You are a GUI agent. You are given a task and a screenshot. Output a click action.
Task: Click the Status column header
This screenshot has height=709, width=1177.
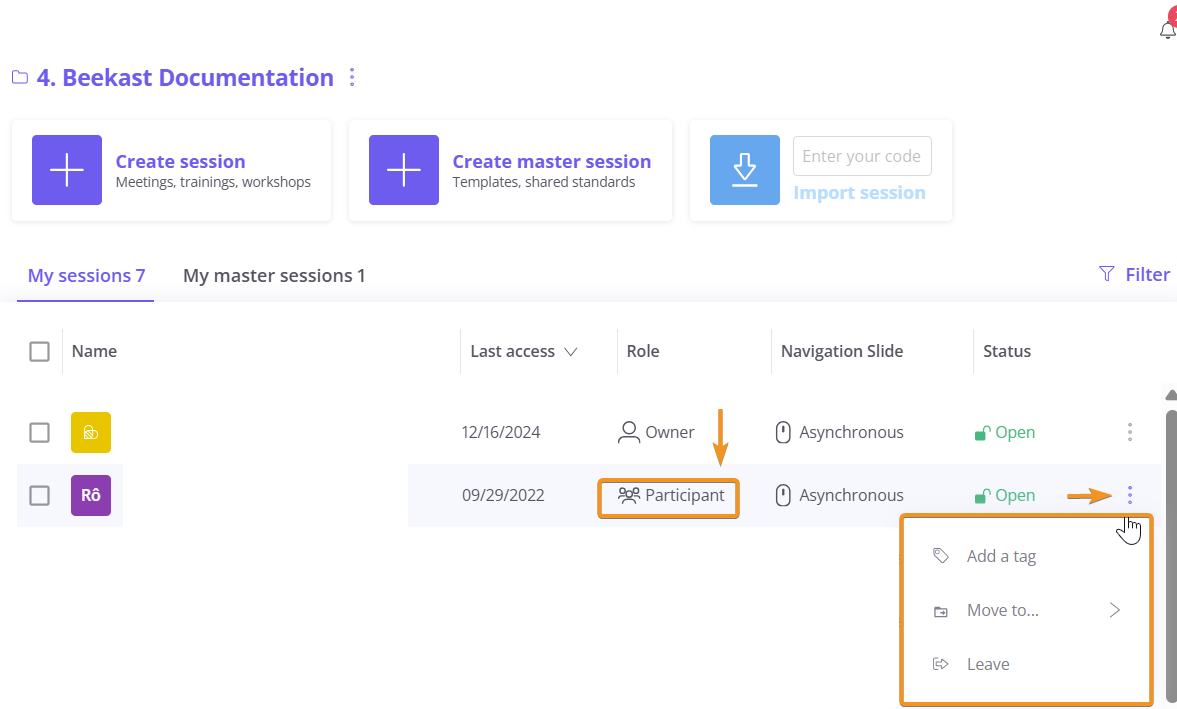[x=1007, y=351]
